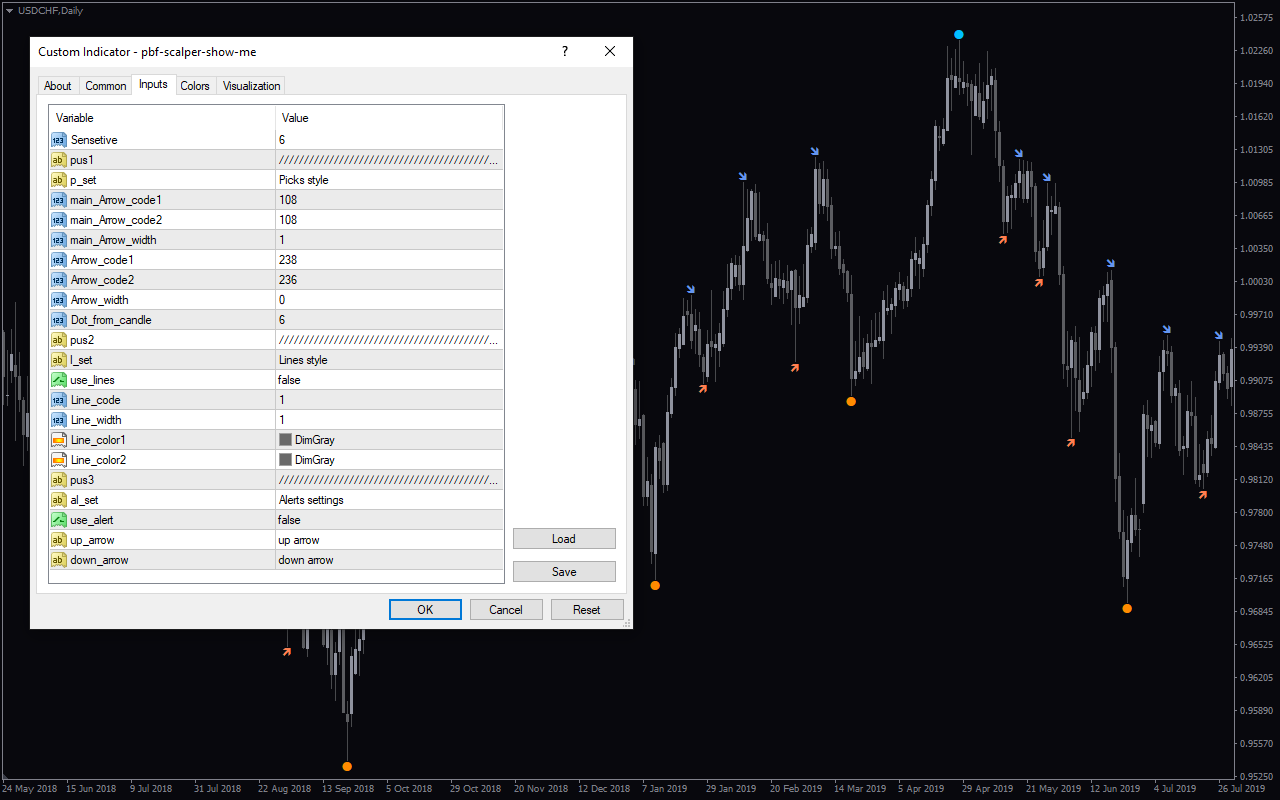The image size is (1280, 800).
Task: Click the integer icon beside Arrow_width
Action: pos(58,300)
